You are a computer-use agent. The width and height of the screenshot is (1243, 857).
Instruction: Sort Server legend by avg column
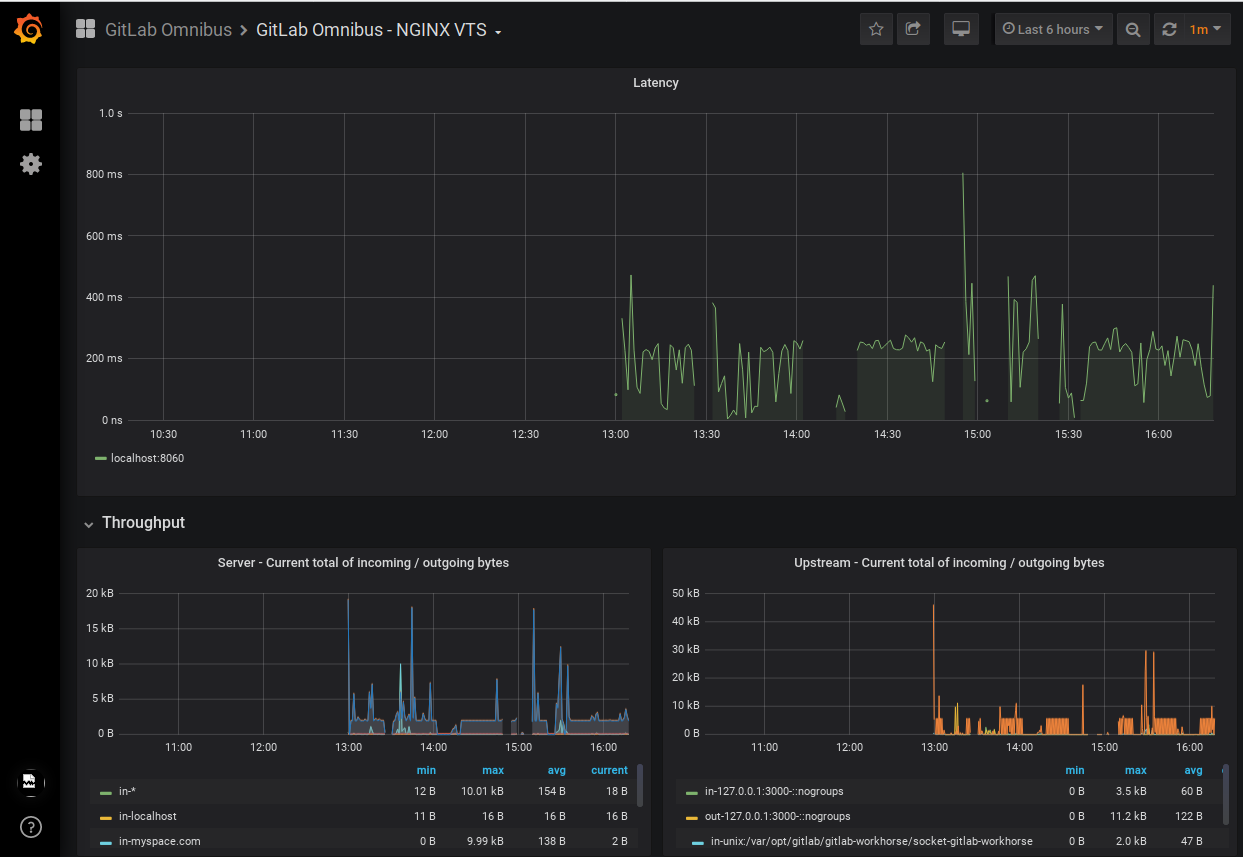tap(555, 771)
